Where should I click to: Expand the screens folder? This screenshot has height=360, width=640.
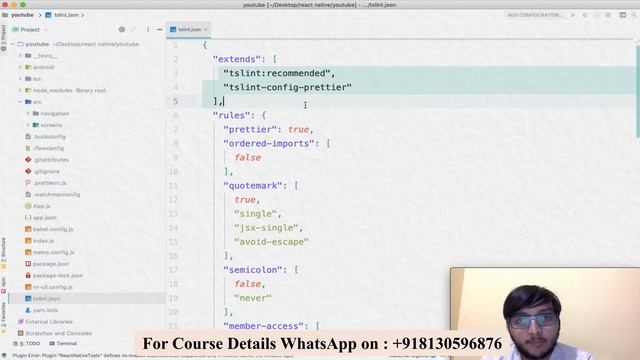click(x=28, y=125)
